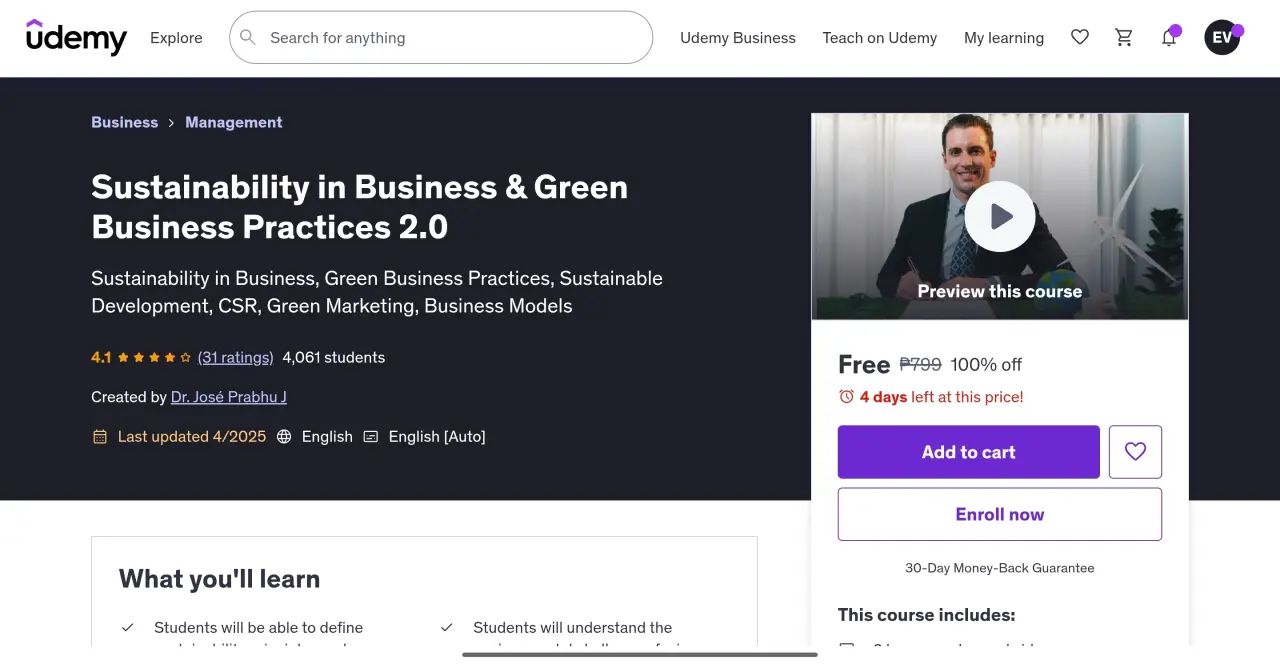Click Enroll now button
The image size is (1280, 664).
(1000, 514)
